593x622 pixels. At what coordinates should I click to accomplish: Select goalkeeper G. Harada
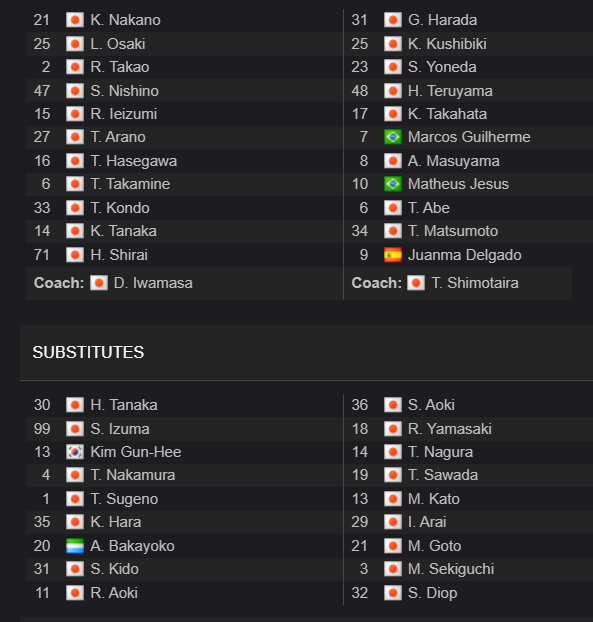(442, 20)
